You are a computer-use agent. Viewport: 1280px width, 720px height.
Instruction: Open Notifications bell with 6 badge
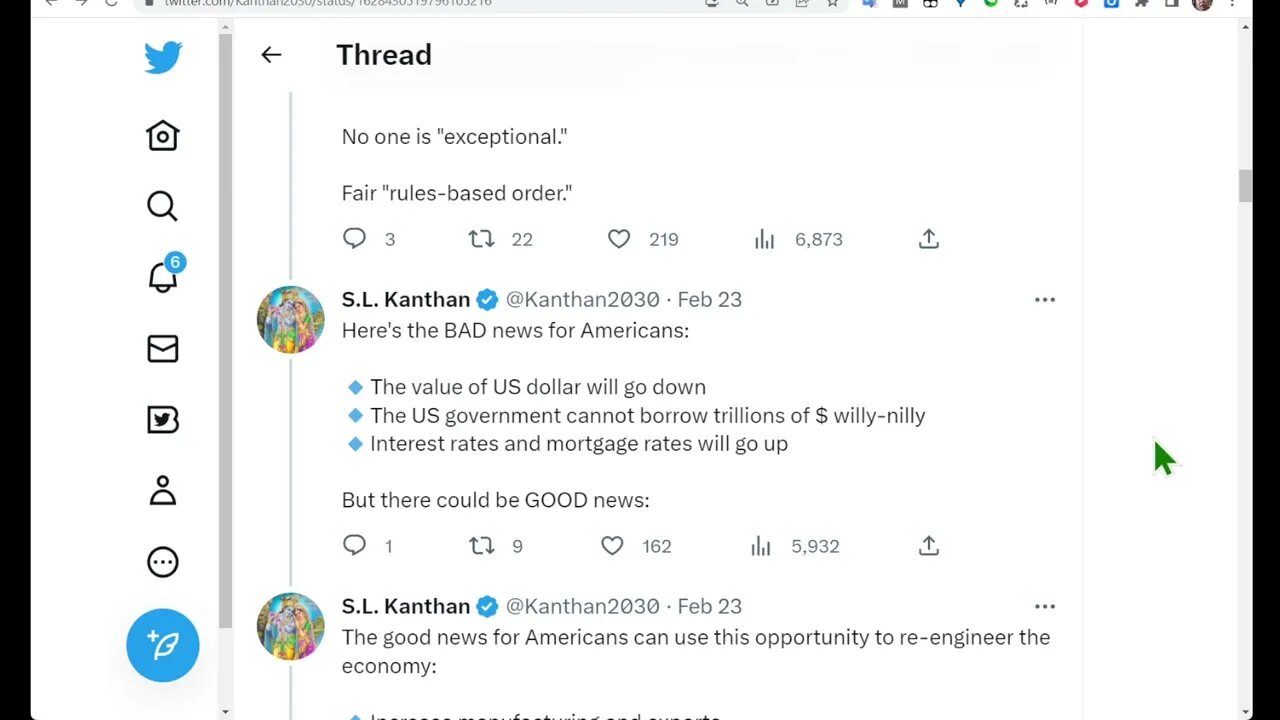[x=163, y=277]
